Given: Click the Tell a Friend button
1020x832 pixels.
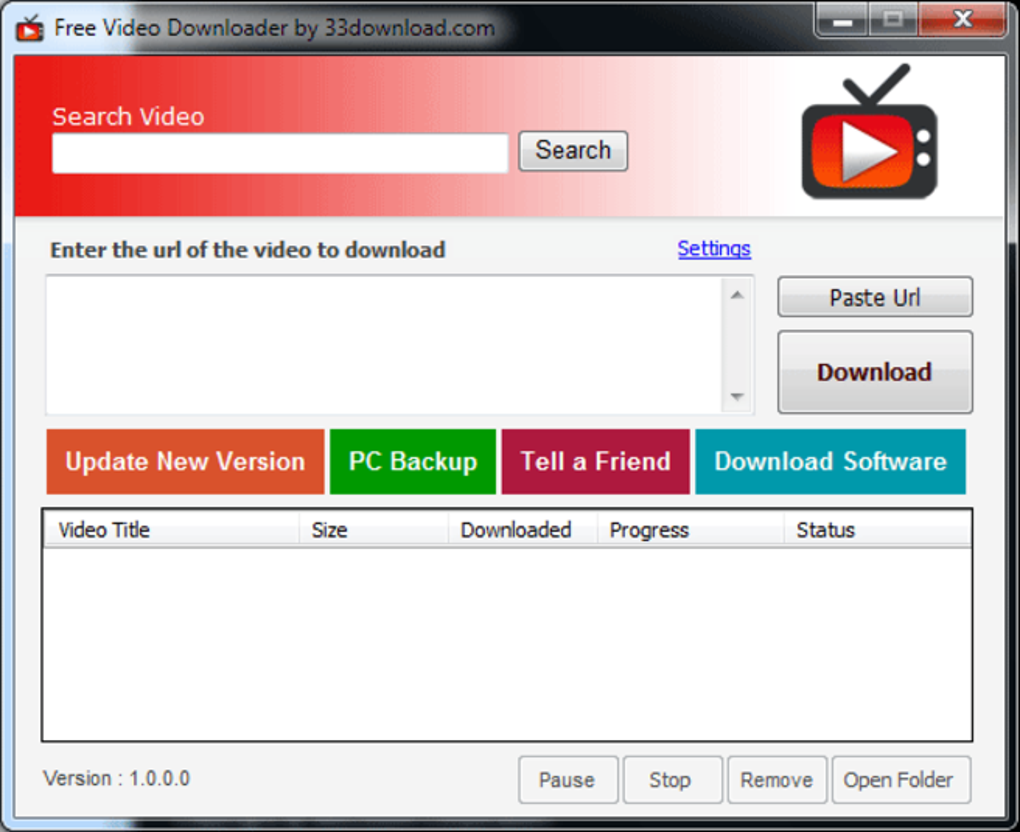Looking at the screenshot, I should click(x=595, y=462).
